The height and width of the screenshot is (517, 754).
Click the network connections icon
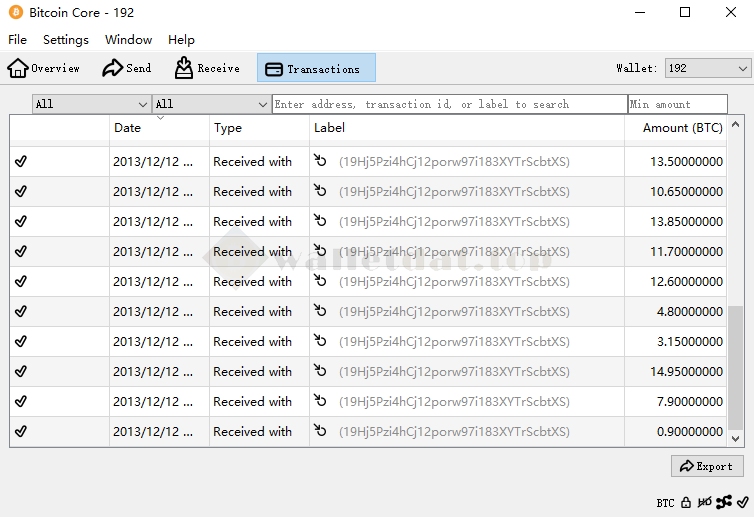[x=724, y=502]
